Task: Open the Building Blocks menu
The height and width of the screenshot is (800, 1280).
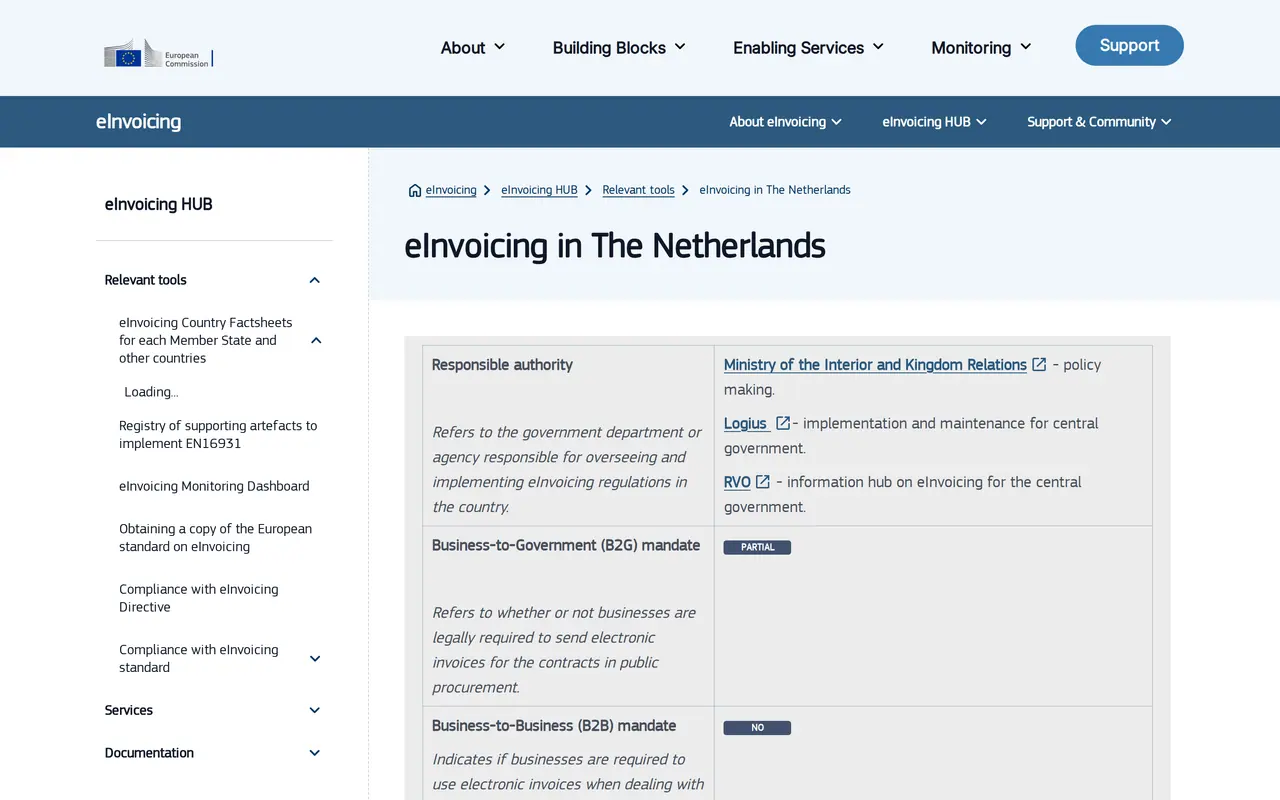Action: [x=619, y=48]
